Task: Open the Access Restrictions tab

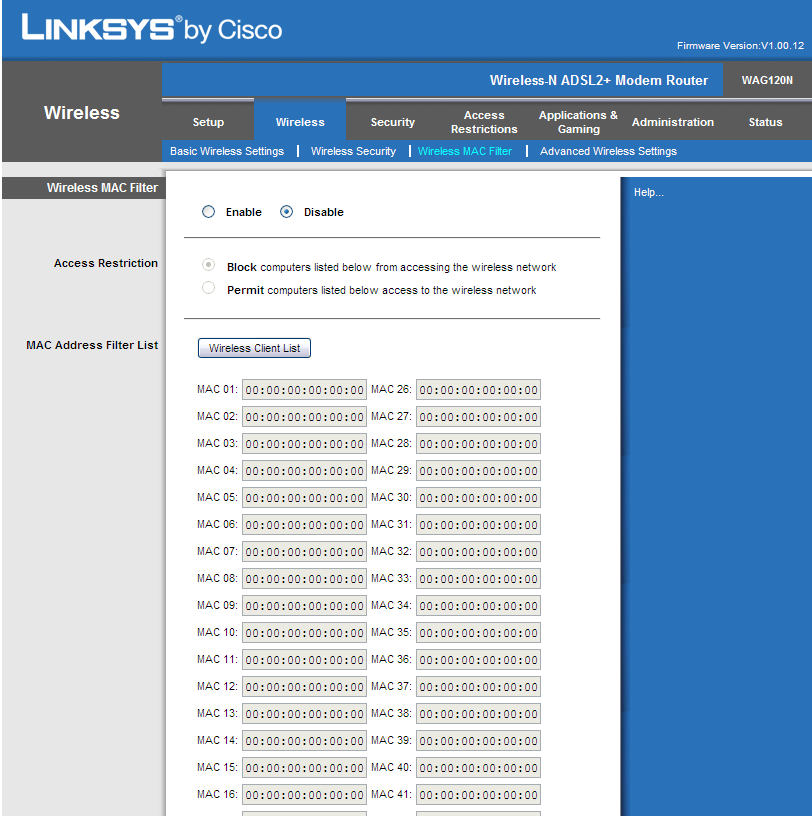Action: (x=484, y=122)
